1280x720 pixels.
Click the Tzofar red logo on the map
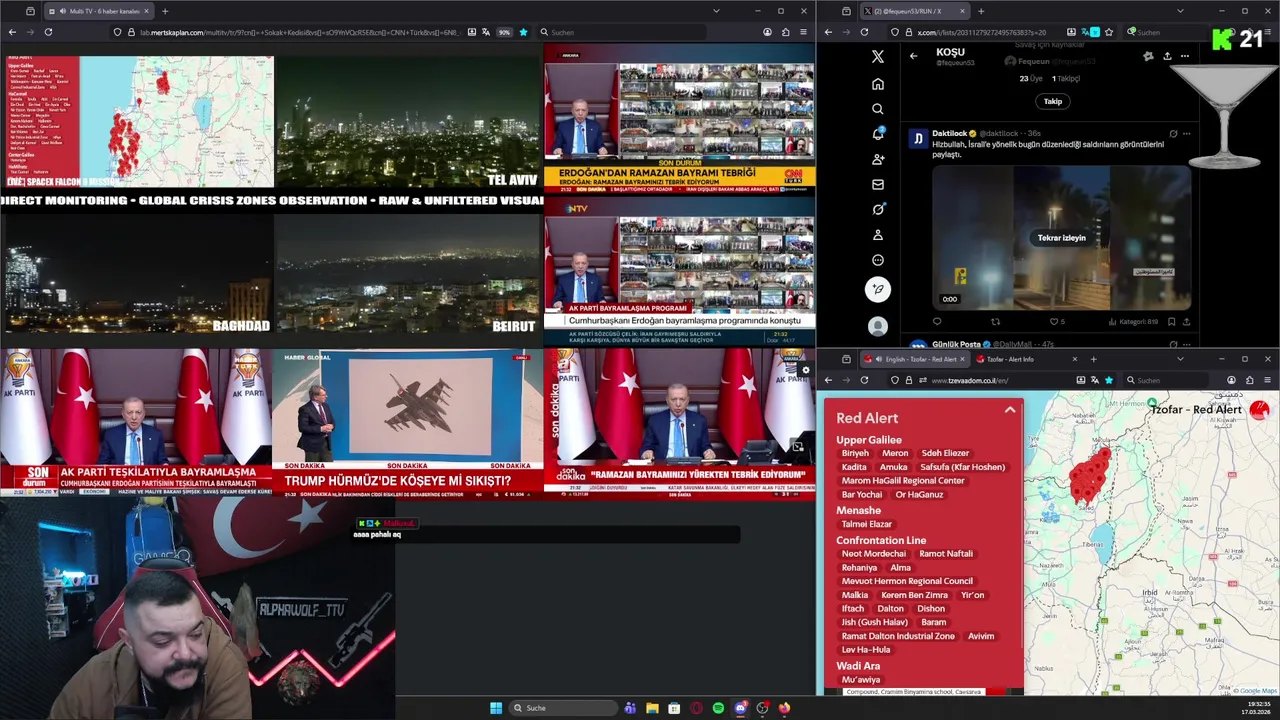click(x=1259, y=409)
